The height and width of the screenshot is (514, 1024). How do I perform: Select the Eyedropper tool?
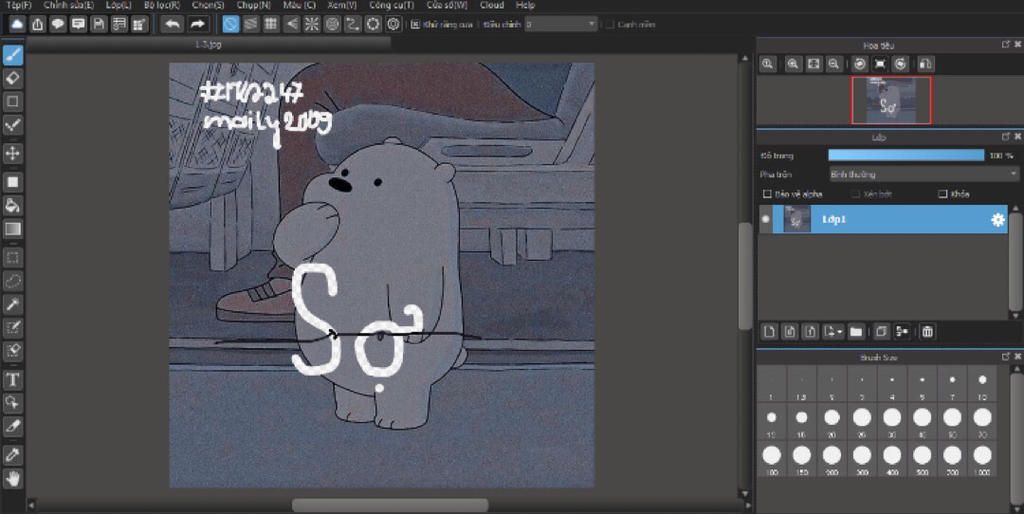point(13,454)
